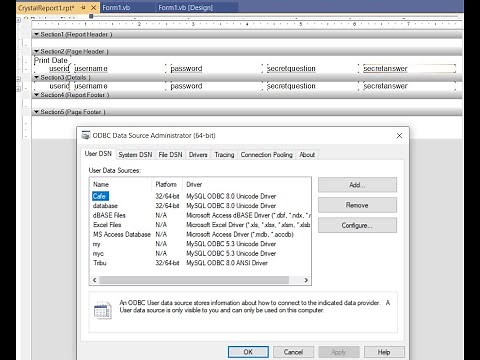480x360 pixels.
Task: Switch to the System DSN tab
Action: 135,155
